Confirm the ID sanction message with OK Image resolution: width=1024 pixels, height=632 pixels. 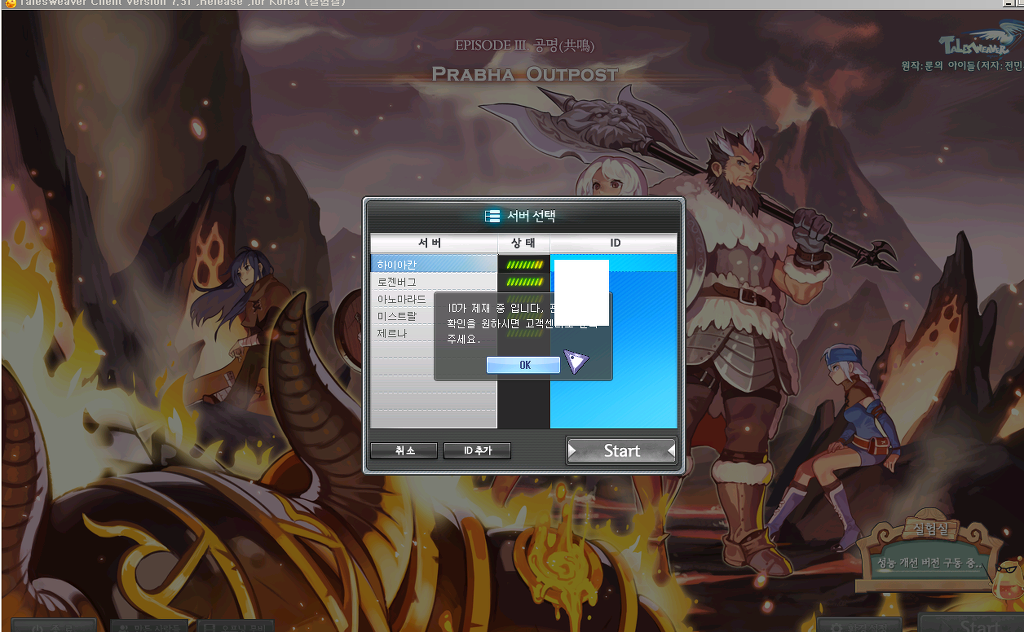point(523,365)
